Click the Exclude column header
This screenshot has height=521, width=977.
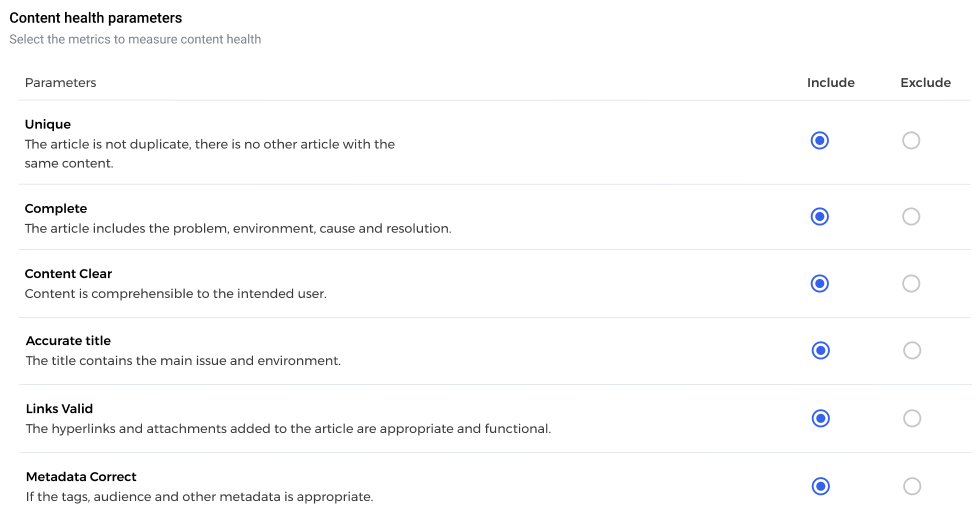tap(925, 83)
